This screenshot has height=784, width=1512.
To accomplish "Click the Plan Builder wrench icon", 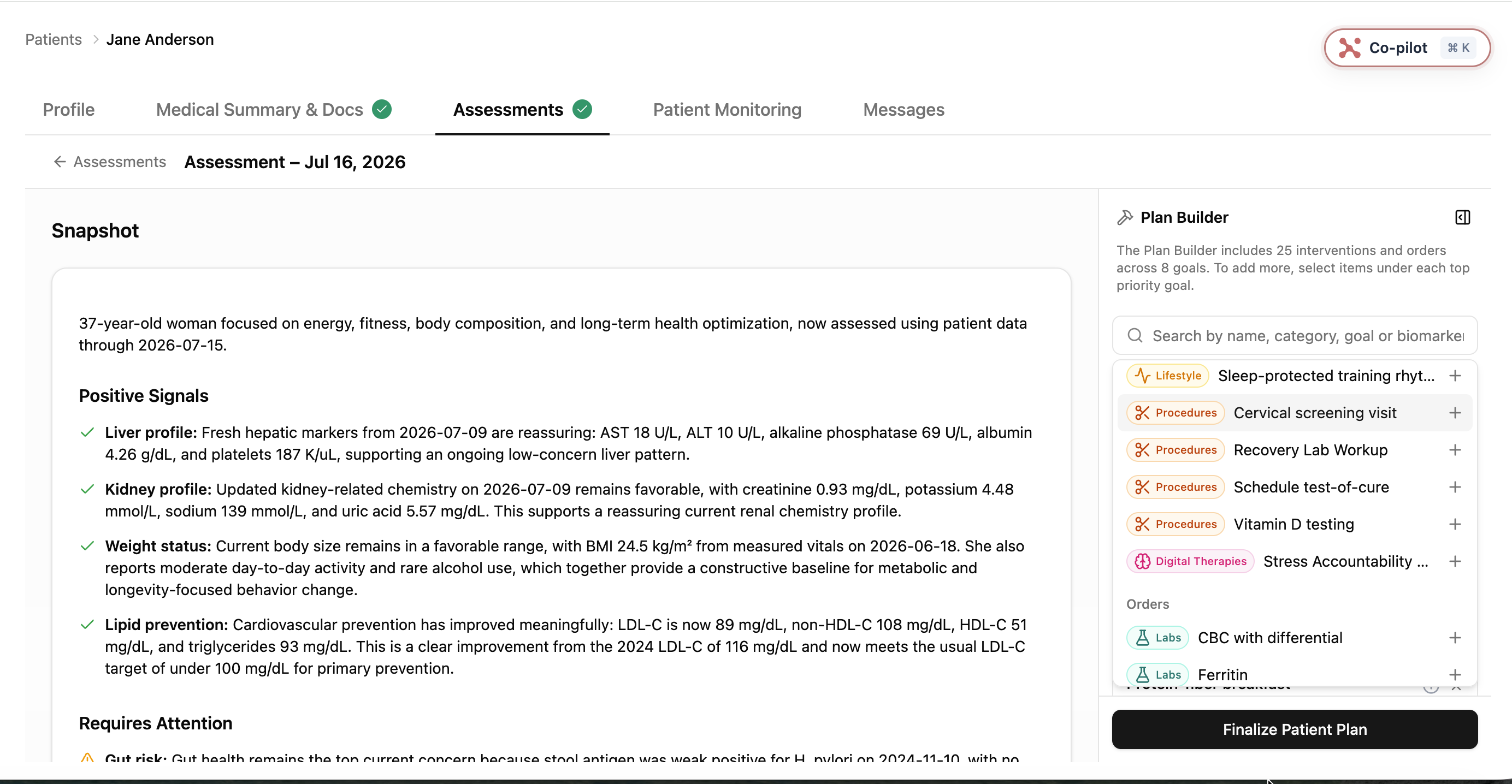I will pos(1125,218).
